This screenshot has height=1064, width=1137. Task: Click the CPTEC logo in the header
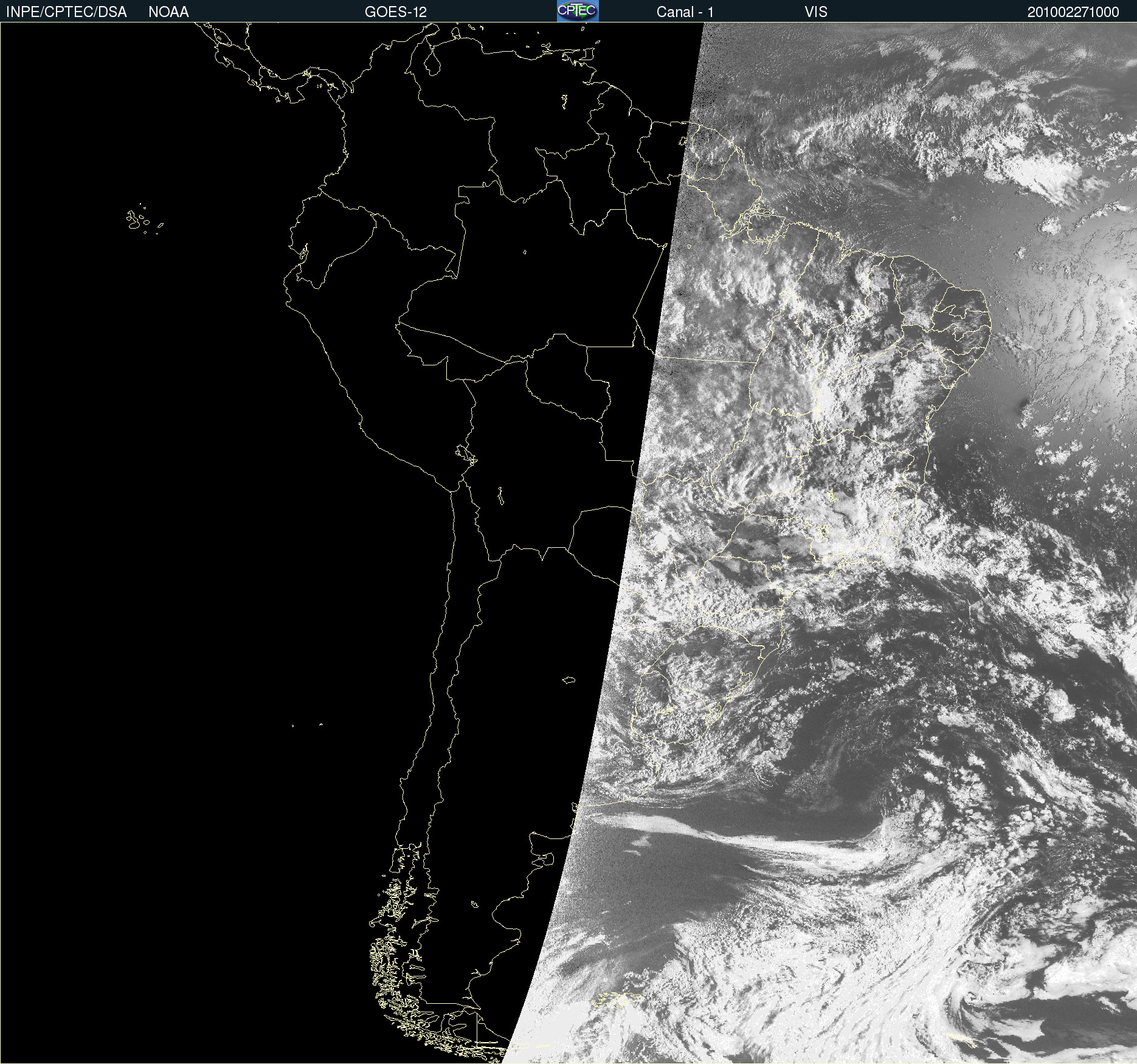[x=578, y=11]
